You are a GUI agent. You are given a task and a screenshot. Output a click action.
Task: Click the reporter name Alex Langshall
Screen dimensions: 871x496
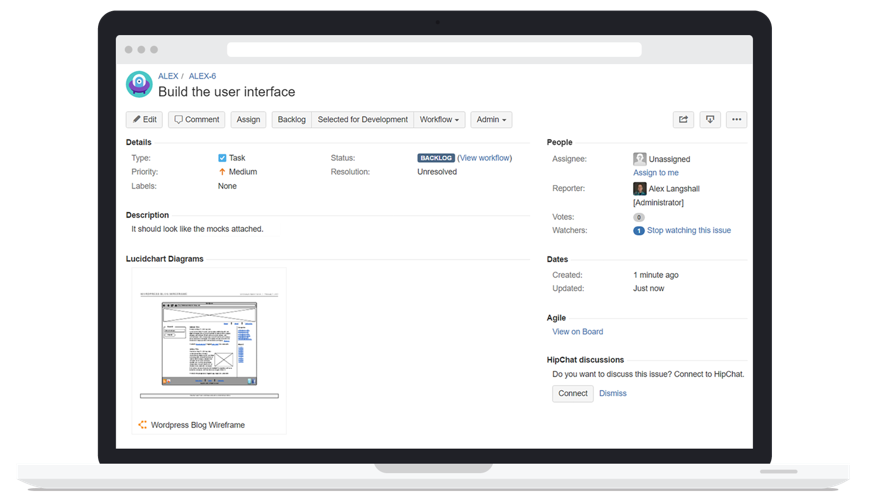tap(674, 189)
